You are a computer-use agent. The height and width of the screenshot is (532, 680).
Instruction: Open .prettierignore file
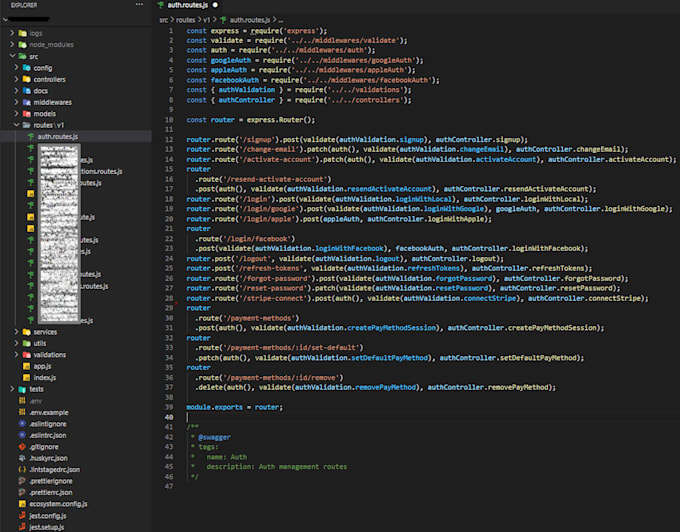click(51, 481)
